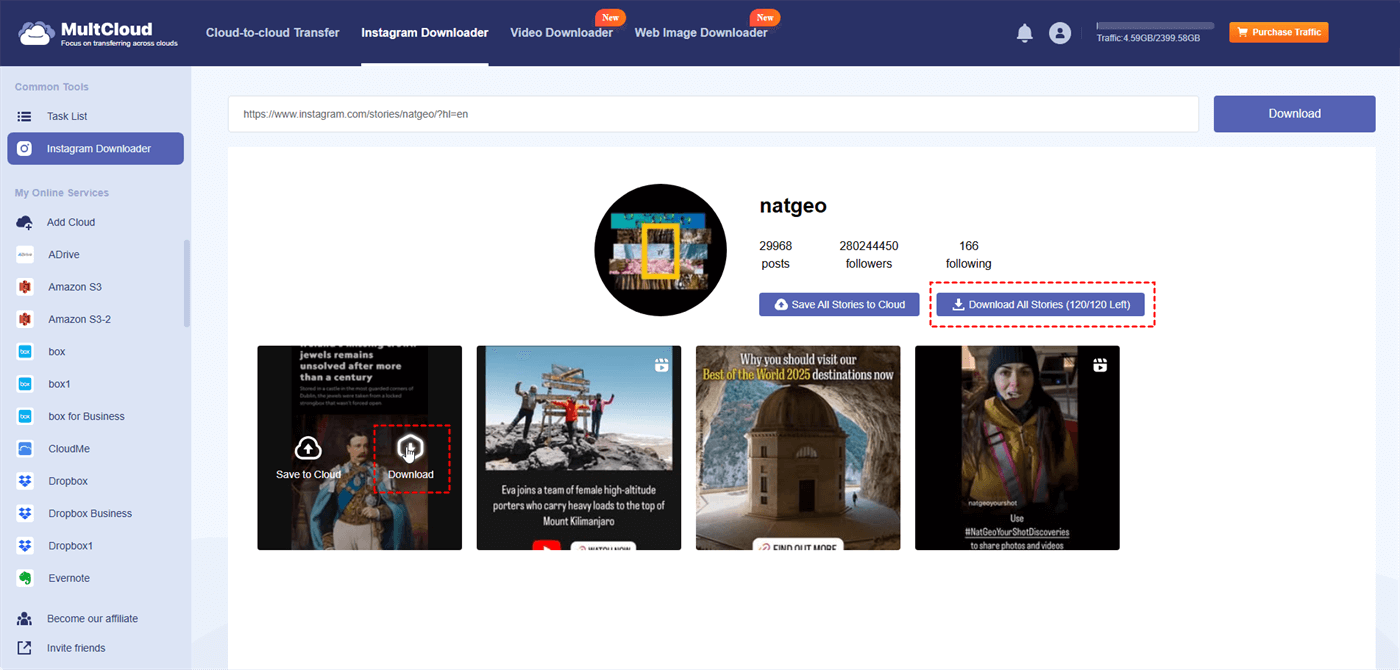This screenshot has width=1400, height=670.
Task: Switch to the Instagram Downloader tab
Action: pyautogui.click(x=425, y=33)
